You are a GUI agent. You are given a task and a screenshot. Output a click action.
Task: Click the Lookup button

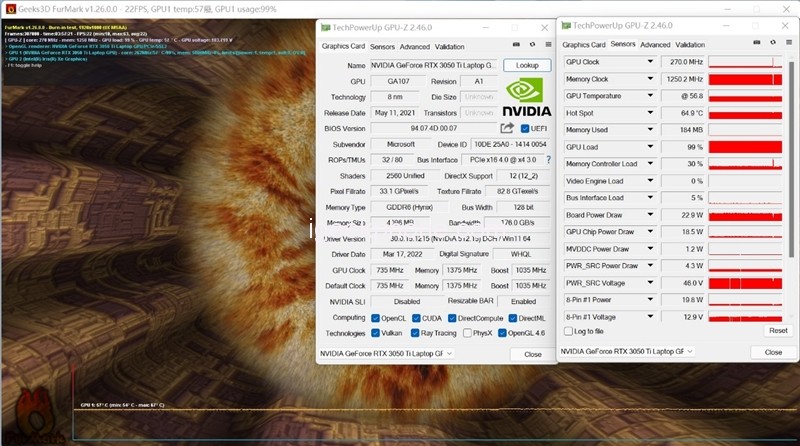(526, 65)
